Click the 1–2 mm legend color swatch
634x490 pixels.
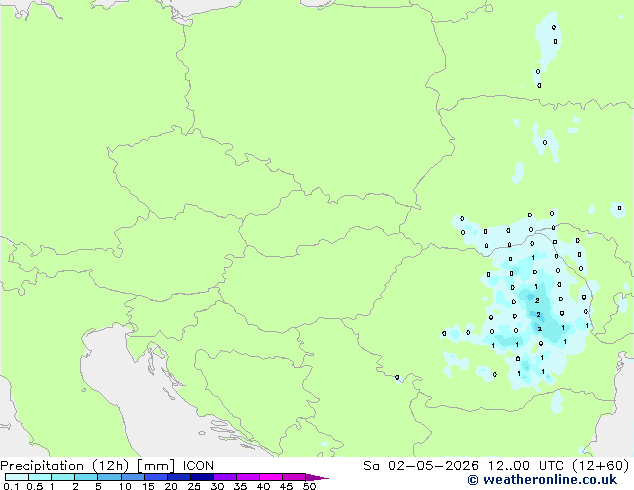click(x=63, y=477)
